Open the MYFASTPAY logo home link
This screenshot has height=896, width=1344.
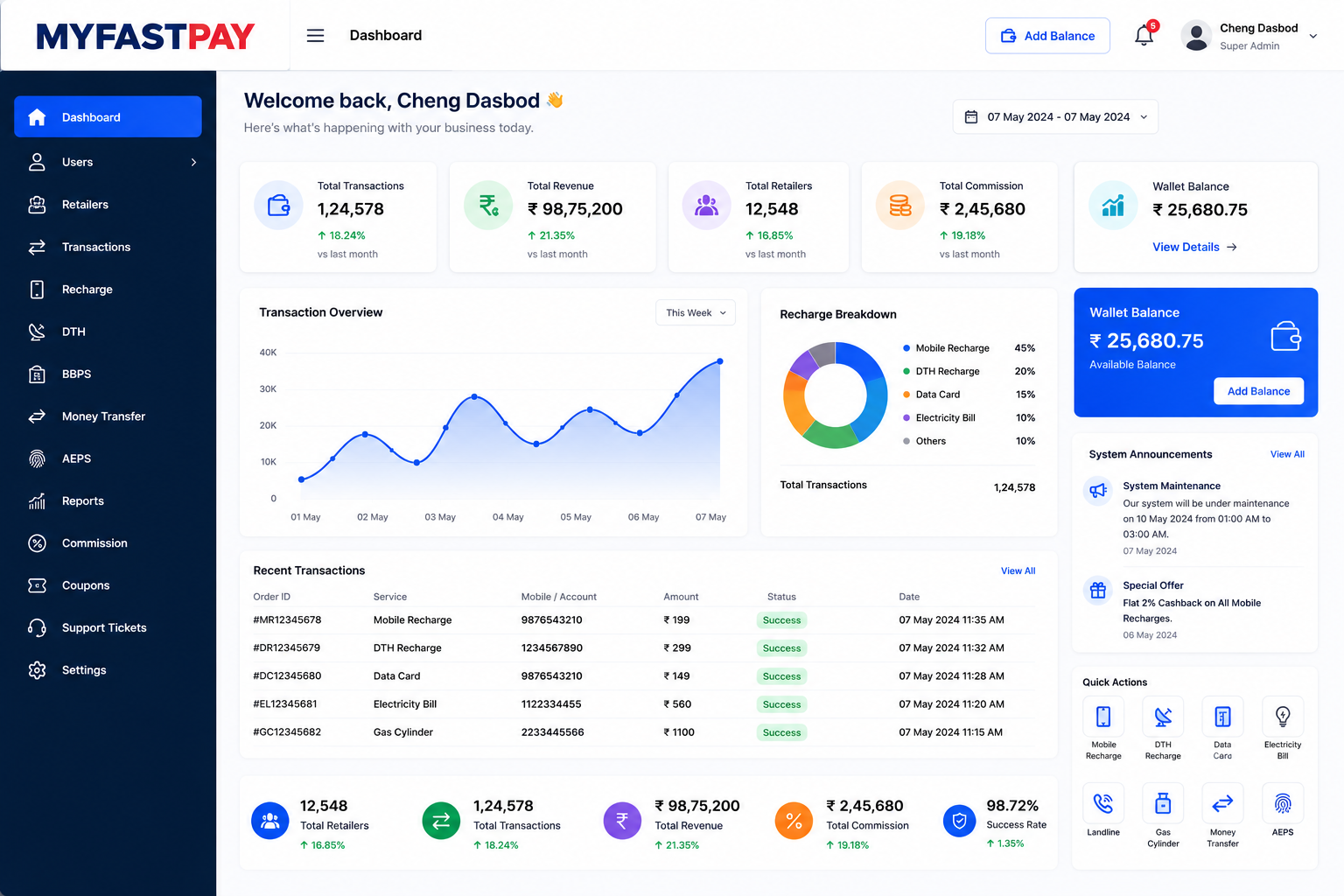(145, 36)
